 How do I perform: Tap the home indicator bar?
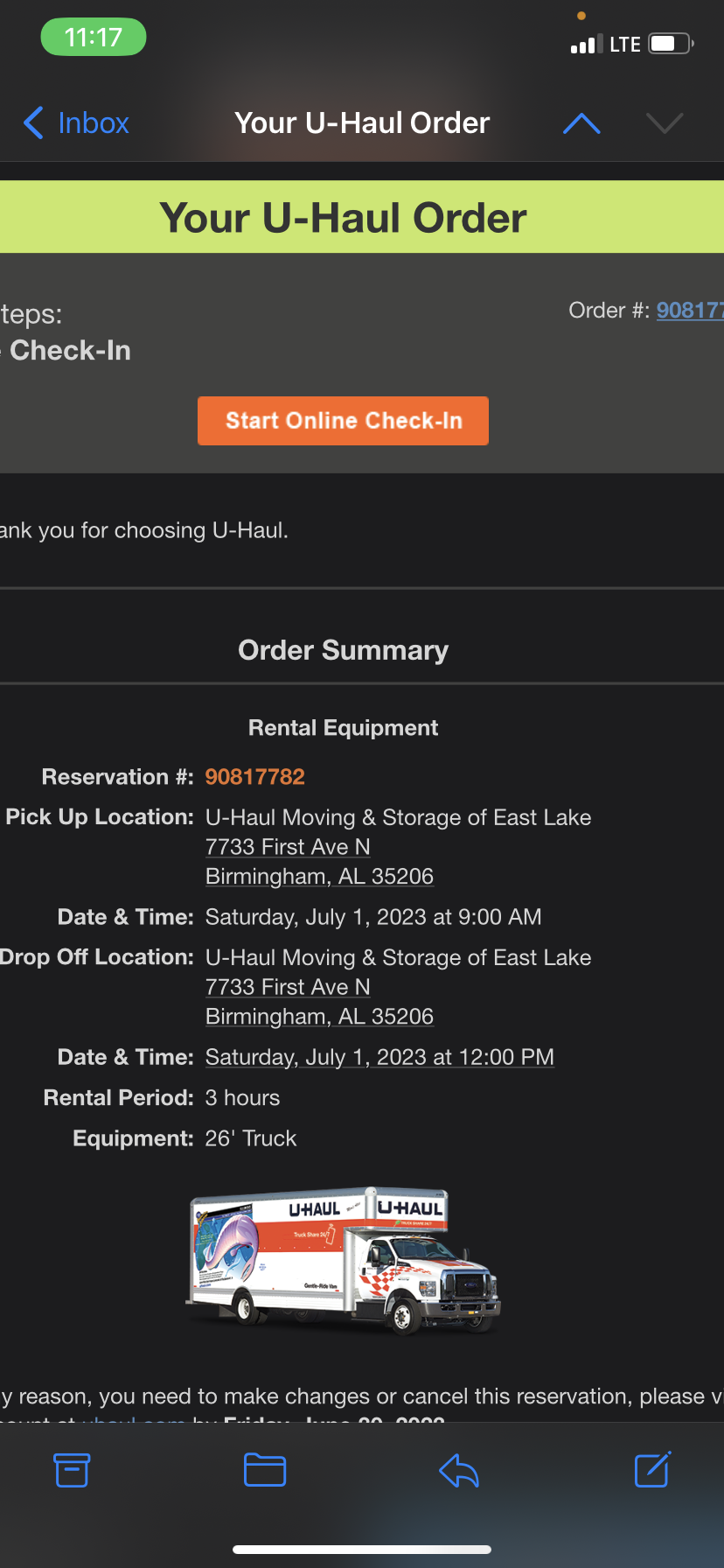362,1550
